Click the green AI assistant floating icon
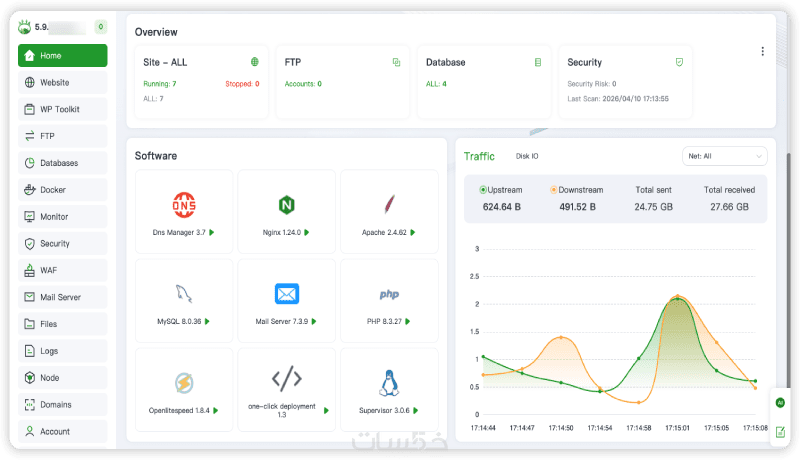 coord(780,403)
